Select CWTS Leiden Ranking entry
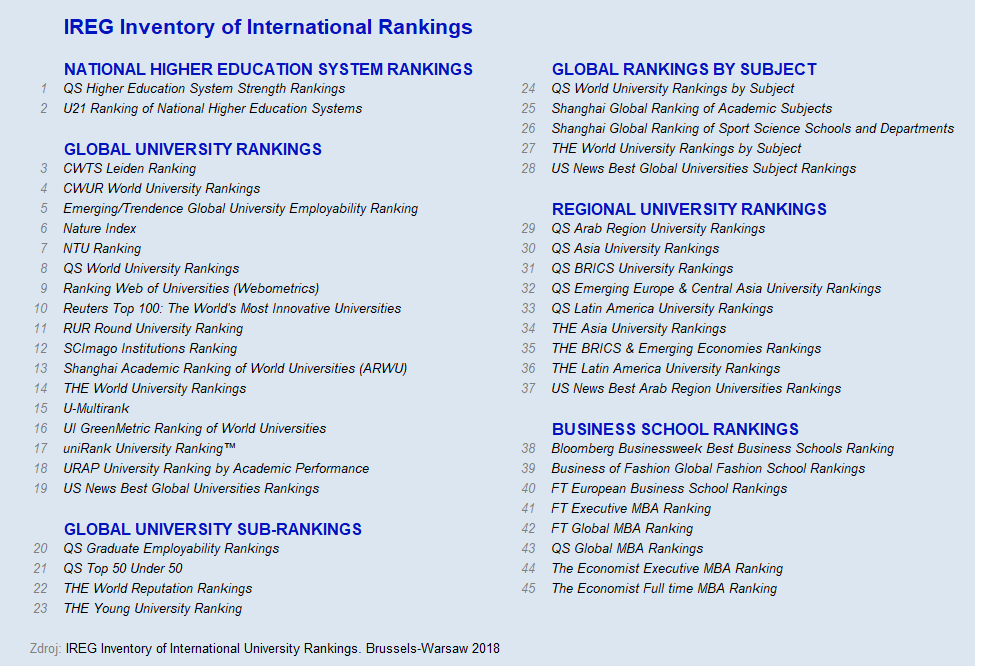This screenshot has width=998, height=666. point(129,169)
